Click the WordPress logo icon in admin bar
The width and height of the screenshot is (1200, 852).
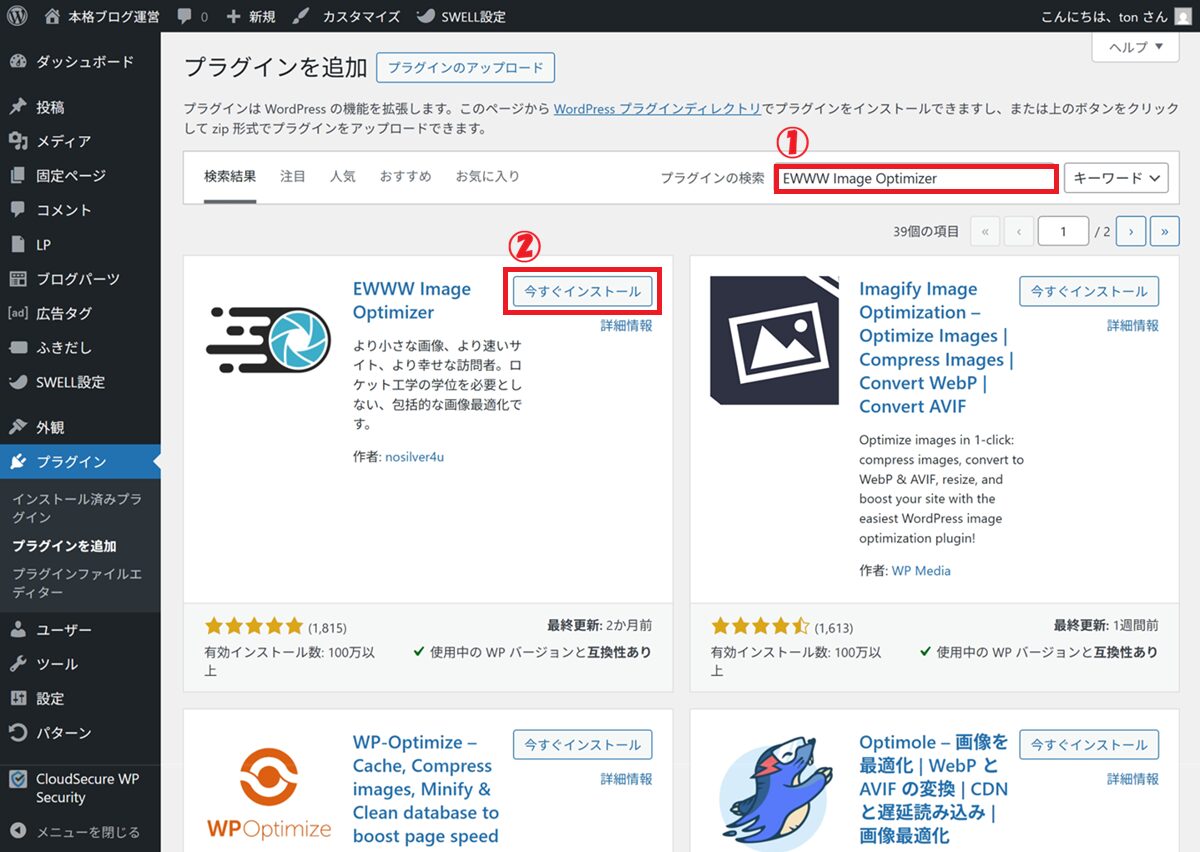pos(17,17)
